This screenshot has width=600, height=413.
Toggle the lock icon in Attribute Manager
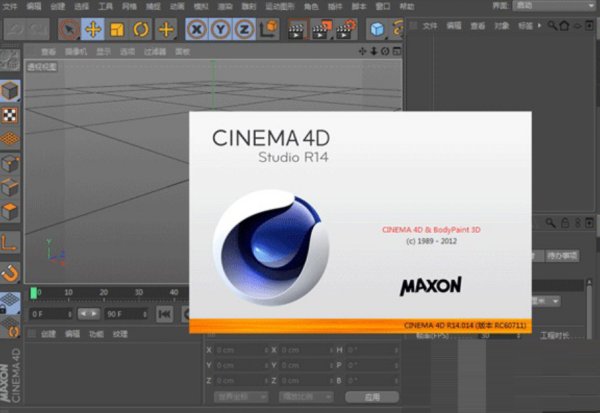pos(565,223)
